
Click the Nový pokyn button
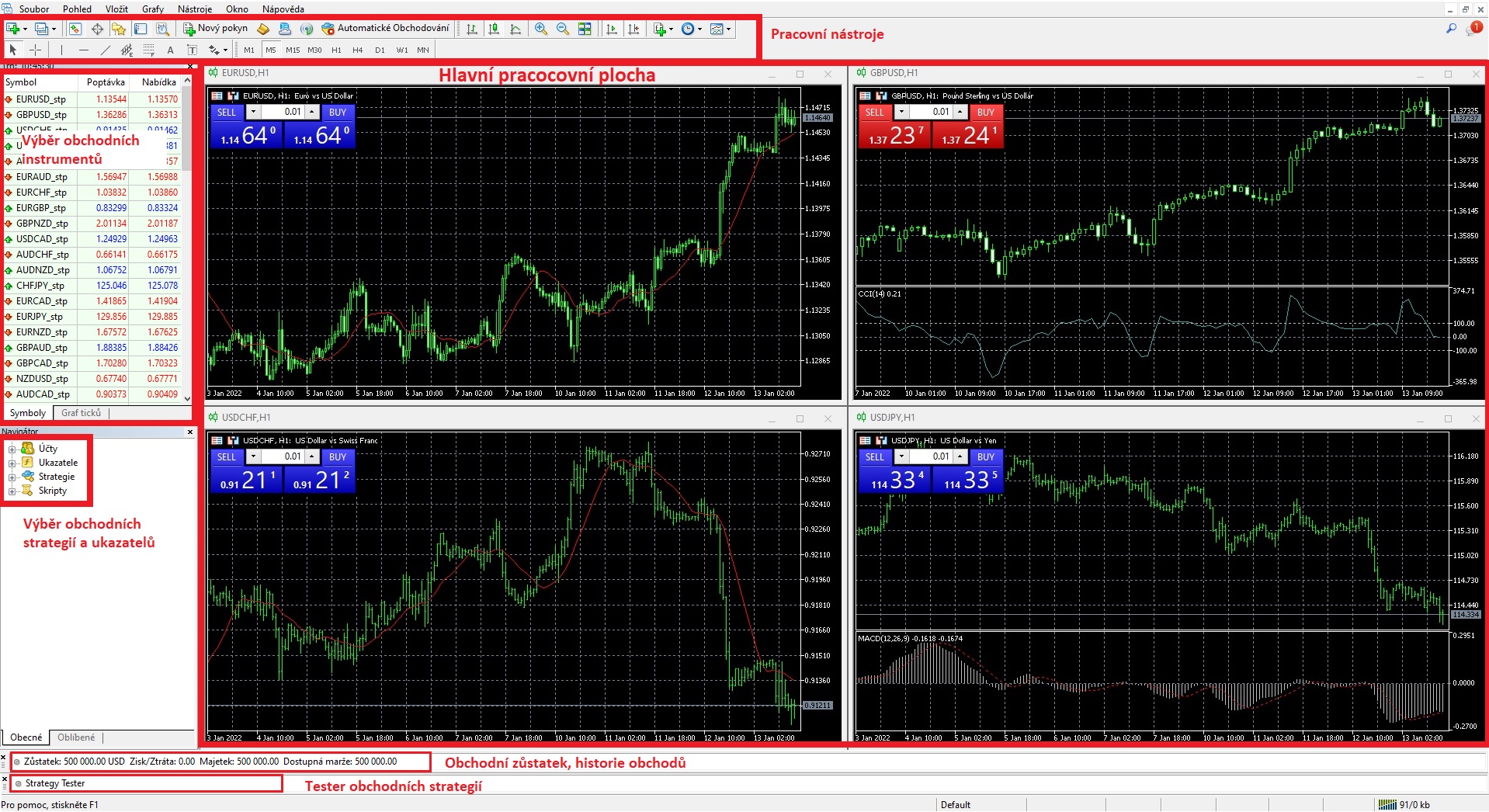pos(215,29)
